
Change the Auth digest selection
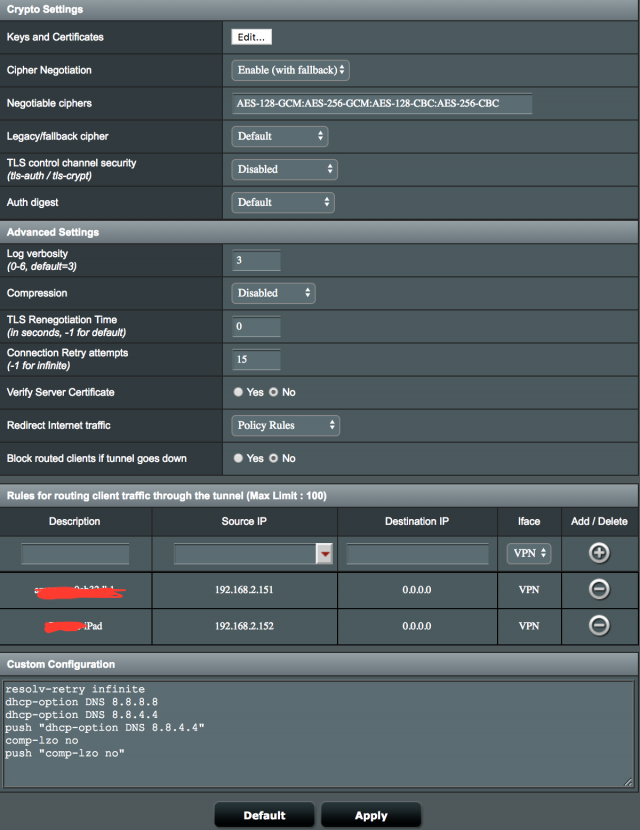[283, 202]
